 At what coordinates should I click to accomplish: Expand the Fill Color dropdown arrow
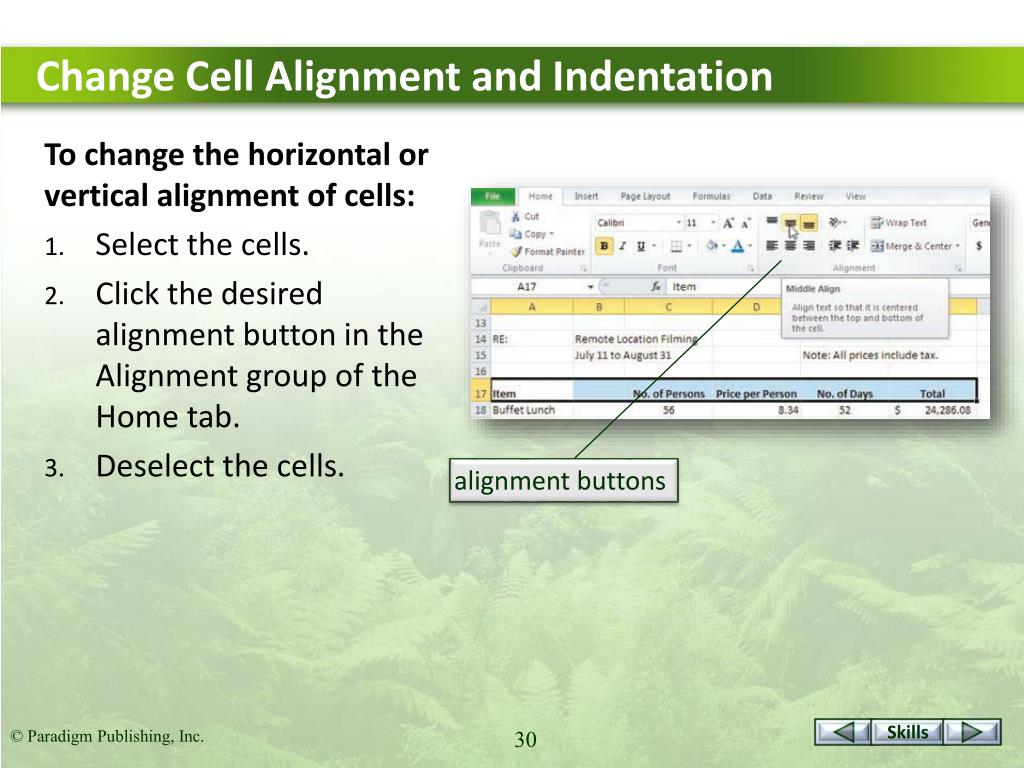point(724,247)
